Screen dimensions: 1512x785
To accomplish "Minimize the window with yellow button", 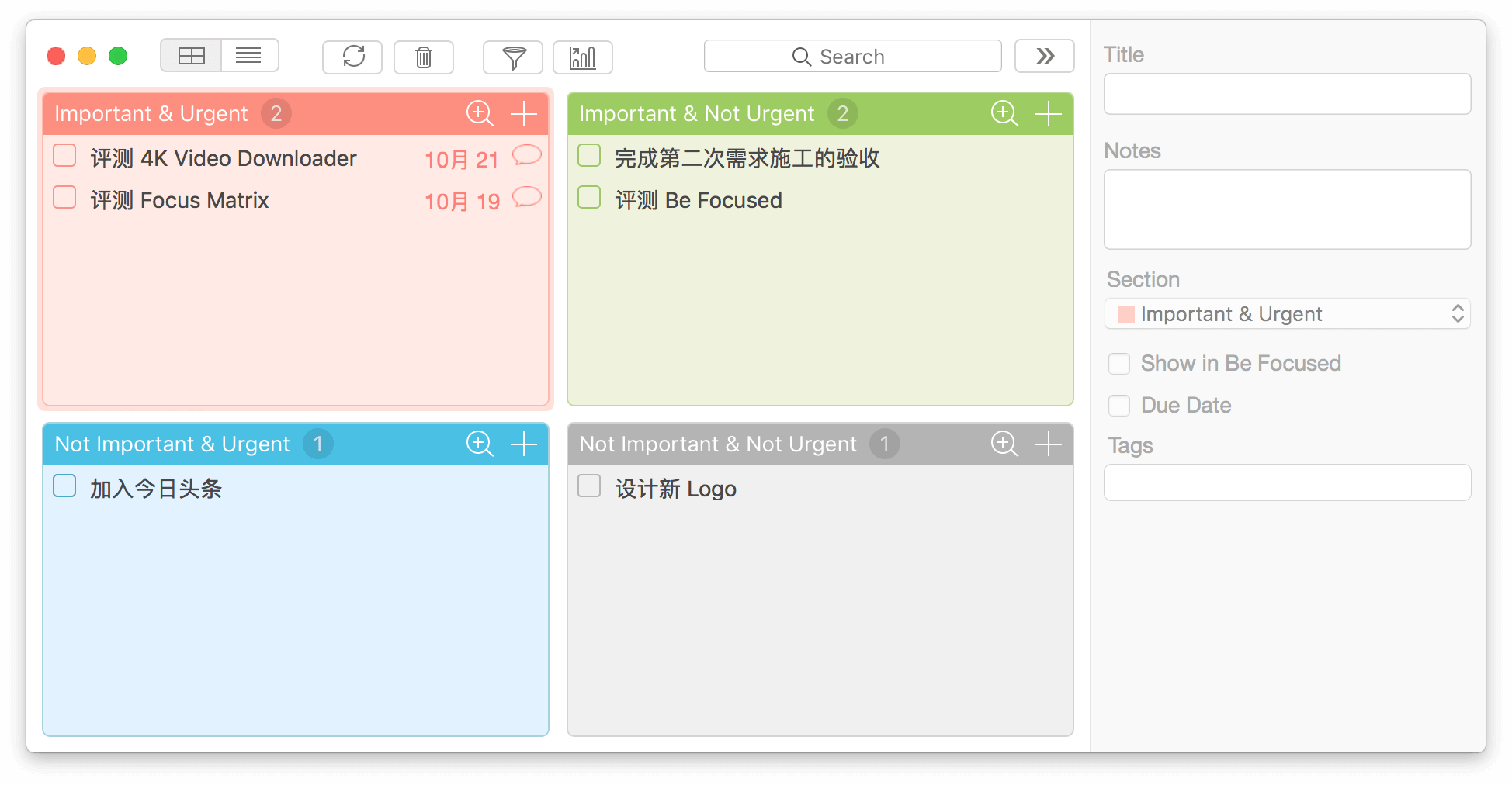I will tap(87, 56).
